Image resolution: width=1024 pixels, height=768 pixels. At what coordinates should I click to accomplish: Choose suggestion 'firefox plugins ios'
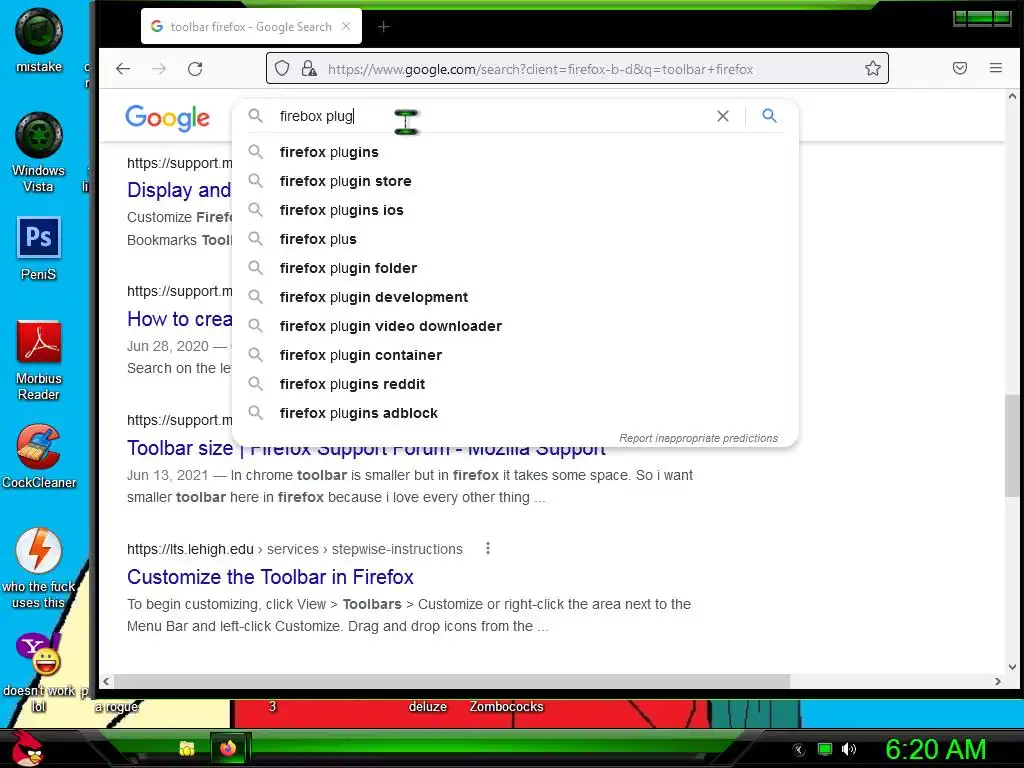pos(515,210)
